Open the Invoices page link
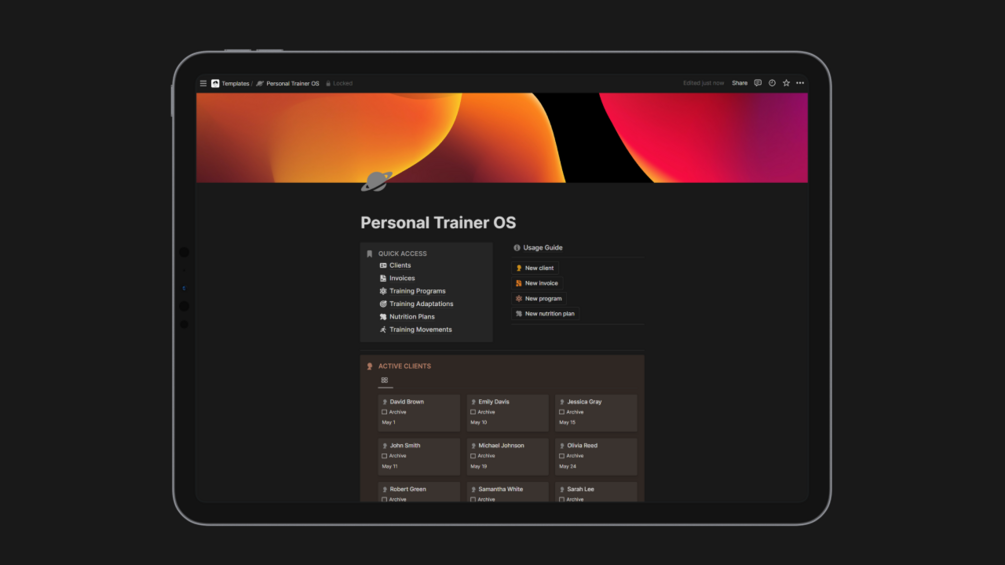This screenshot has height=565, width=1005. click(402, 278)
